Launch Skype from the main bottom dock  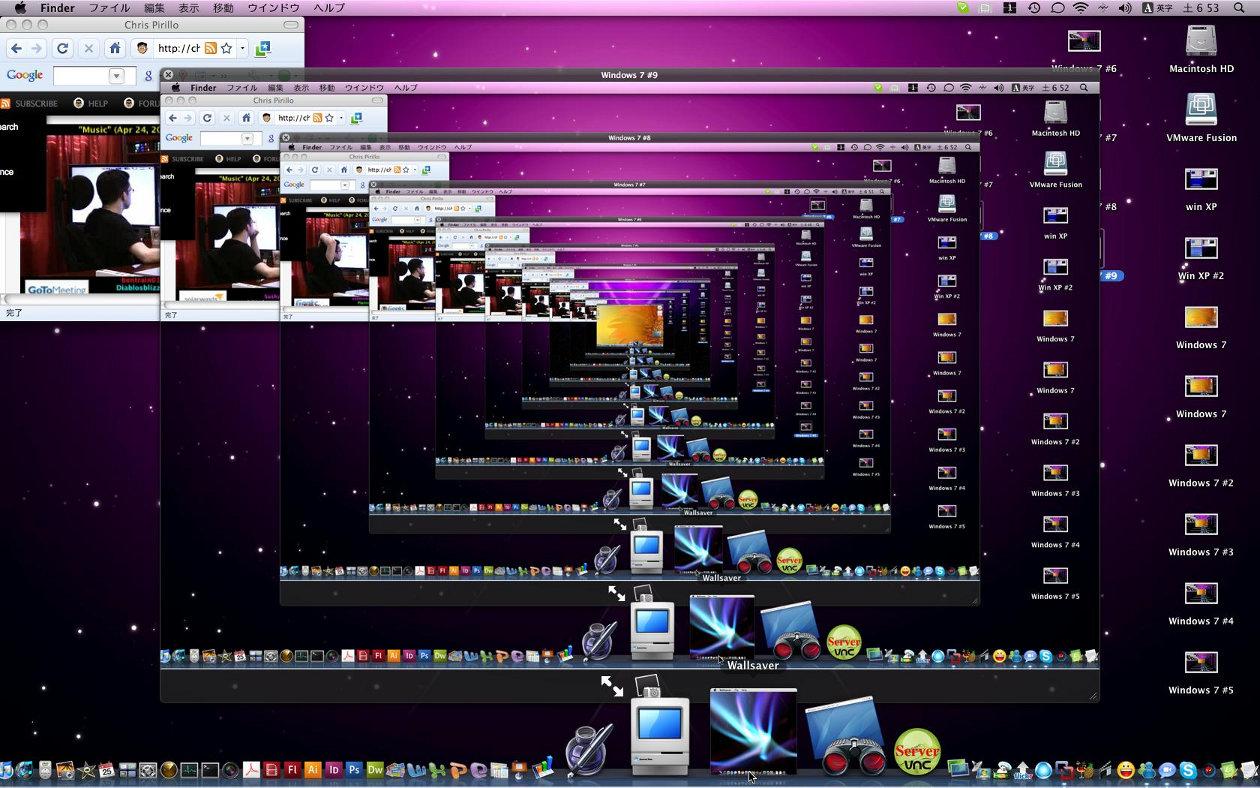click(1188, 770)
